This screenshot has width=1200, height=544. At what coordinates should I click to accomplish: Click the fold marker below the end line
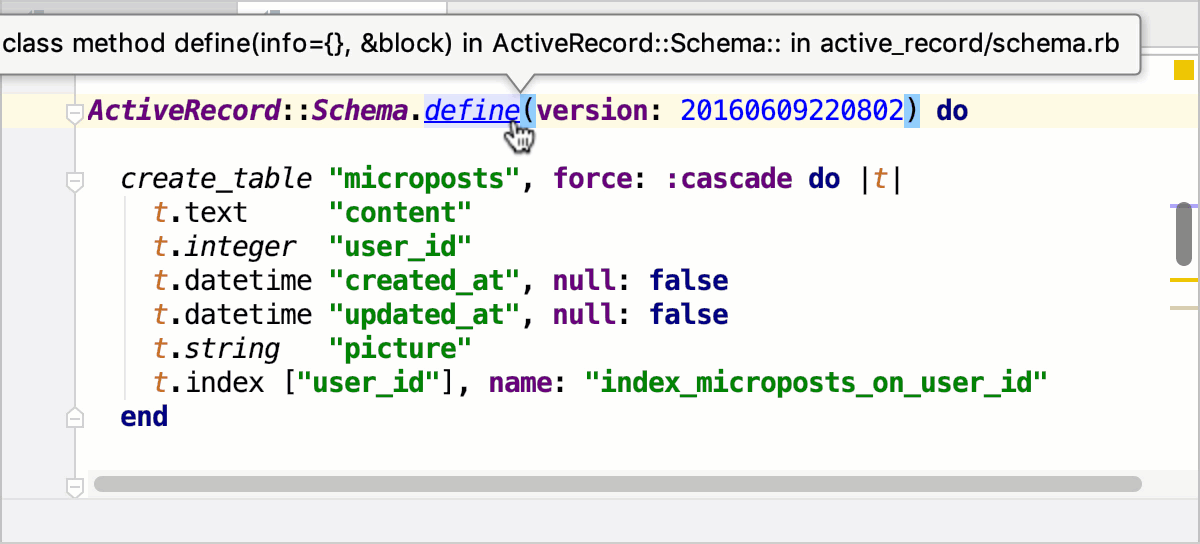[x=74, y=487]
